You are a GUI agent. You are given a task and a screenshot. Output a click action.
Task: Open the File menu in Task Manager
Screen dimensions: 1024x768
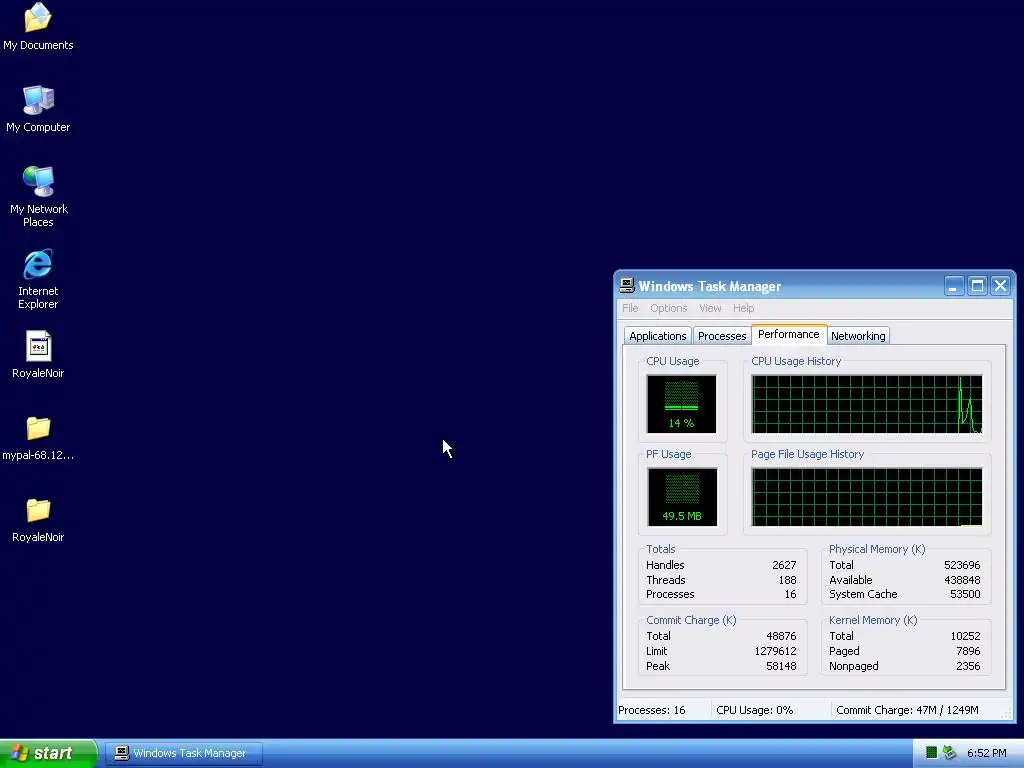pos(630,308)
